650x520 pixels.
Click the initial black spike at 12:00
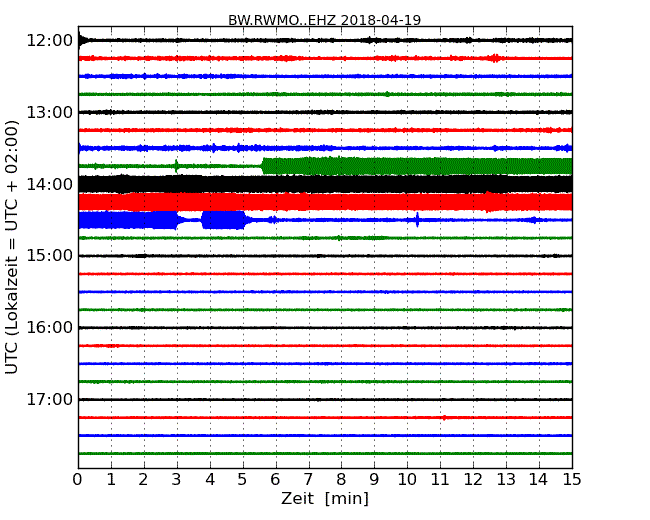click(x=82, y=40)
